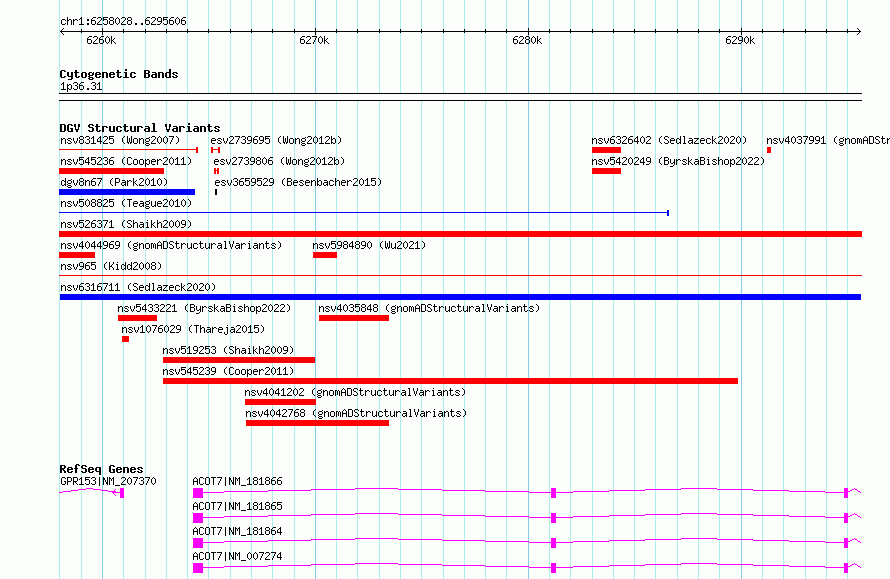The image size is (890, 579).
Task: Click the blue dgv8n67 variant bar
Action: point(127,192)
